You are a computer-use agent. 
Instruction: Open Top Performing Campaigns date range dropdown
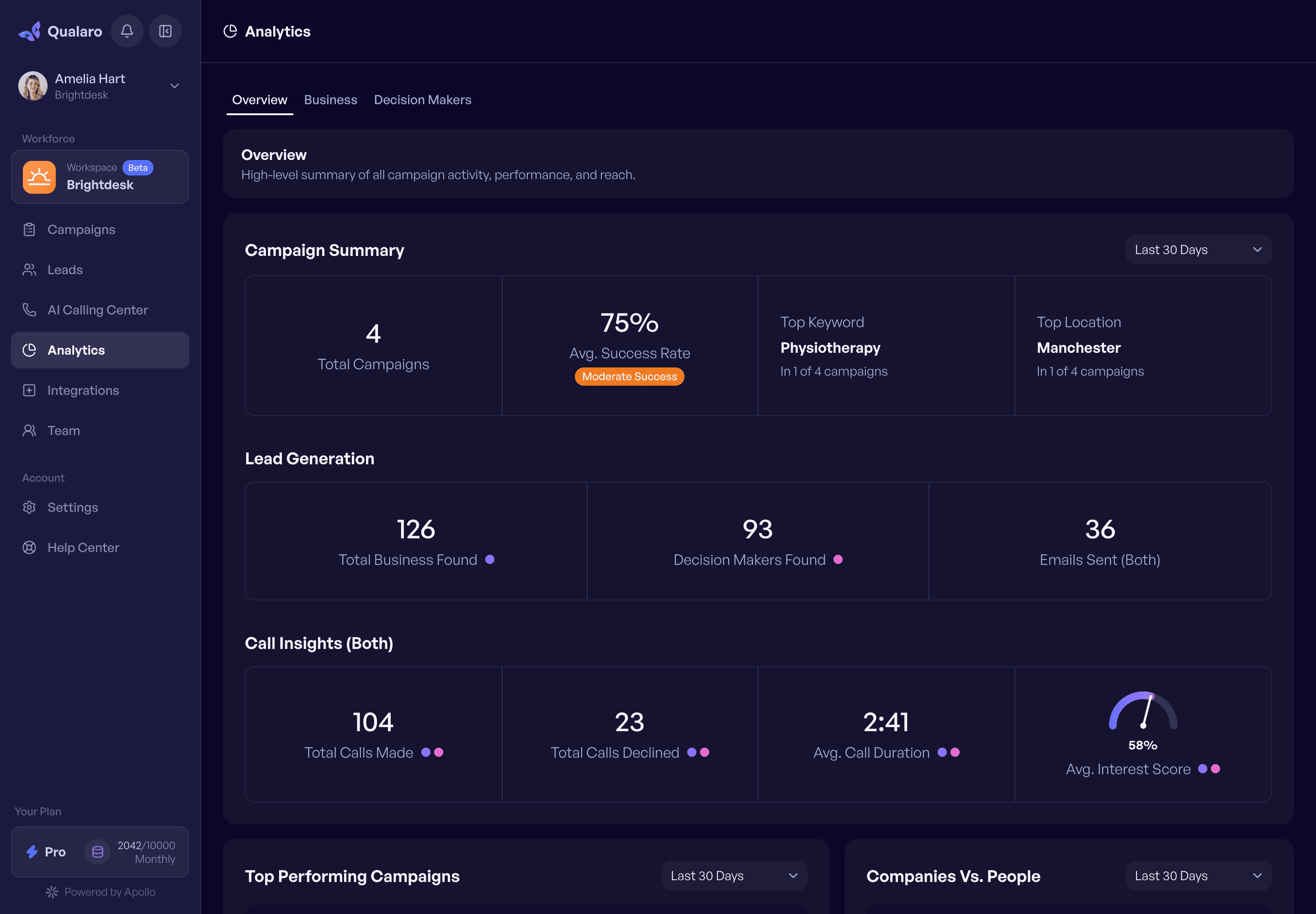735,876
